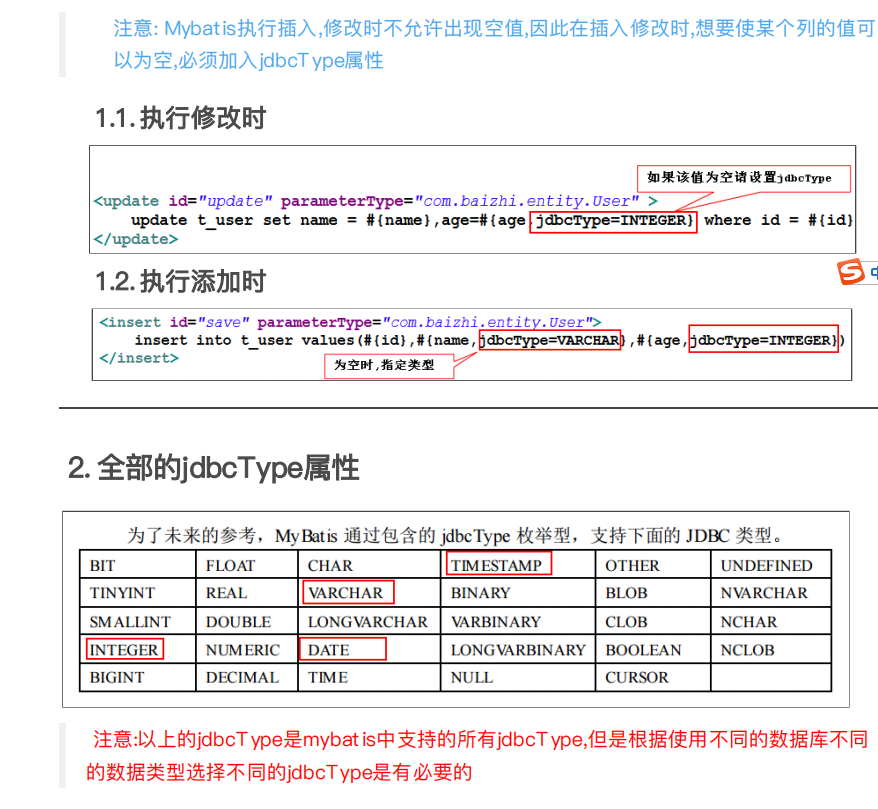Viewport: 878px width, 809px height.
Task: Click the BOOLEAN table cell
Action: (x=653, y=649)
